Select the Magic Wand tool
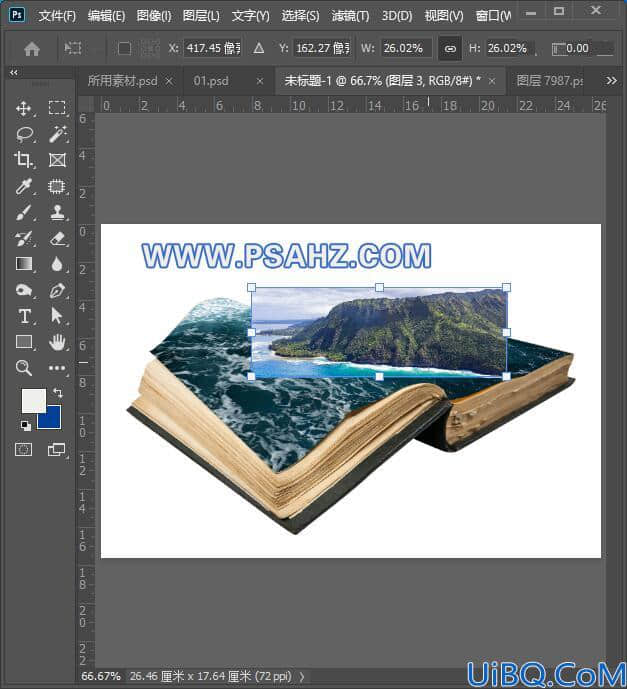This screenshot has height=689, width=627. (x=57, y=134)
